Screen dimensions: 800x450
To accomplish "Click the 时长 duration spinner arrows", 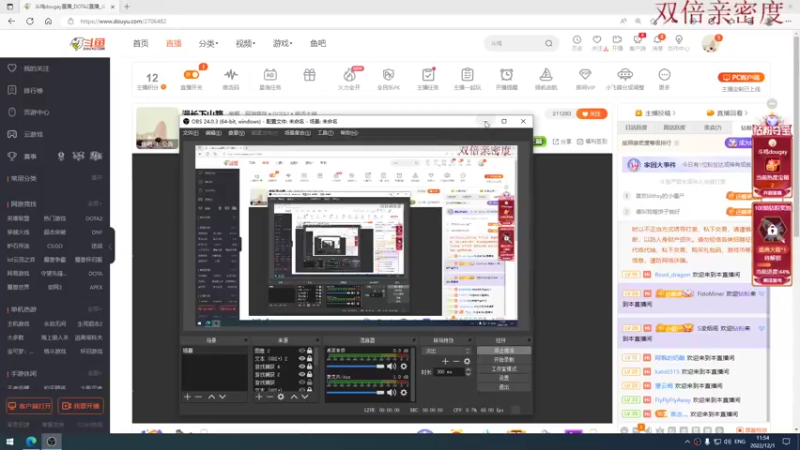I will point(468,372).
